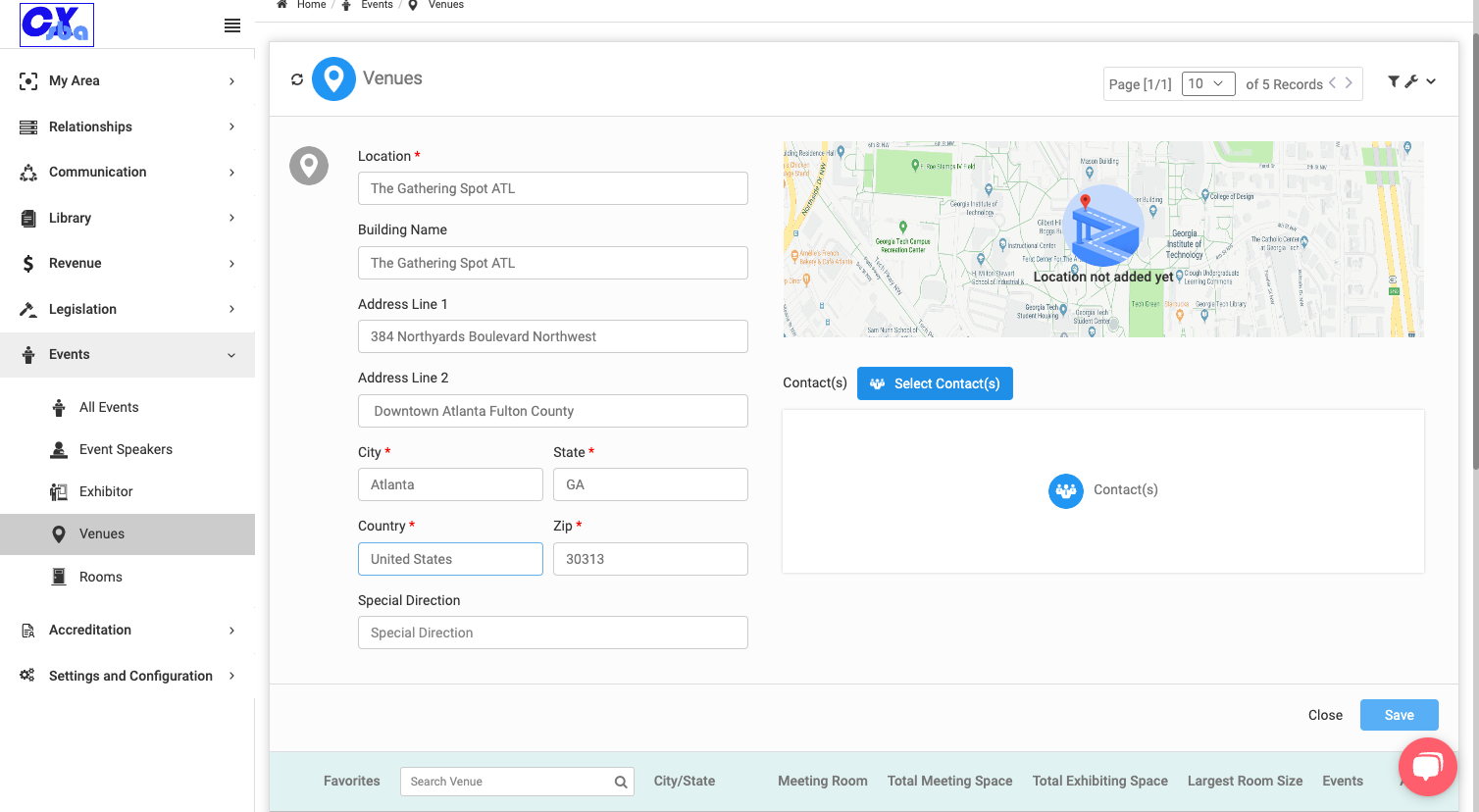Click the map preview thumbnail
The height and width of the screenshot is (812, 1479).
tap(1103, 239)
